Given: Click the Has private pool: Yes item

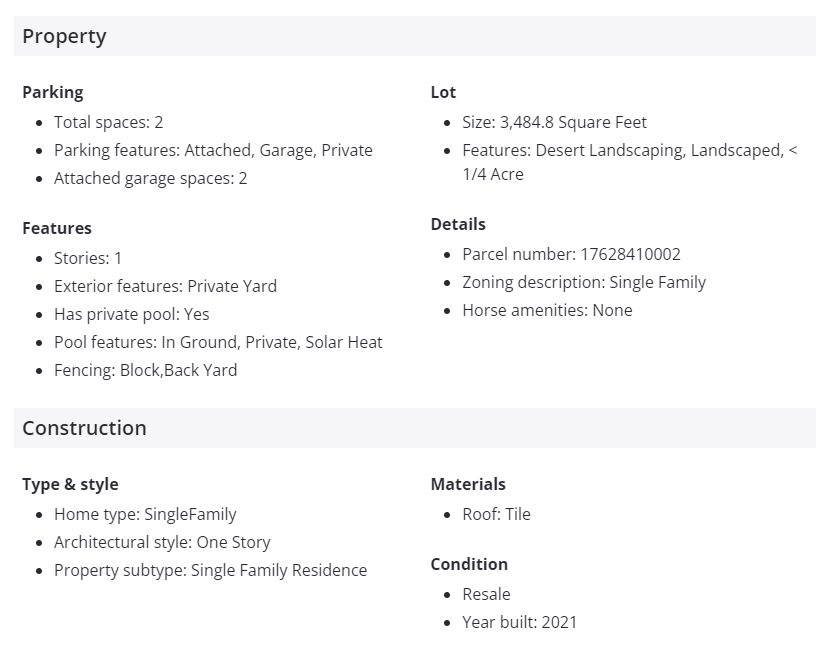Looking at the screenshot, I should 132,314.
